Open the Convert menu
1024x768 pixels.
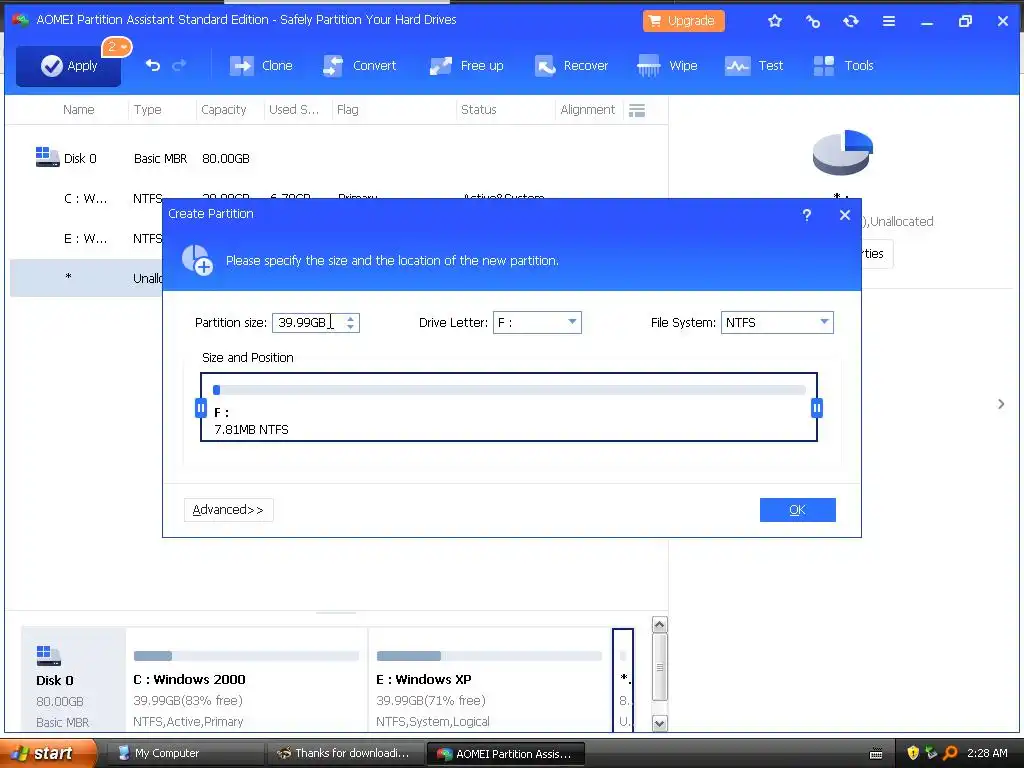[x=360, y=65]
